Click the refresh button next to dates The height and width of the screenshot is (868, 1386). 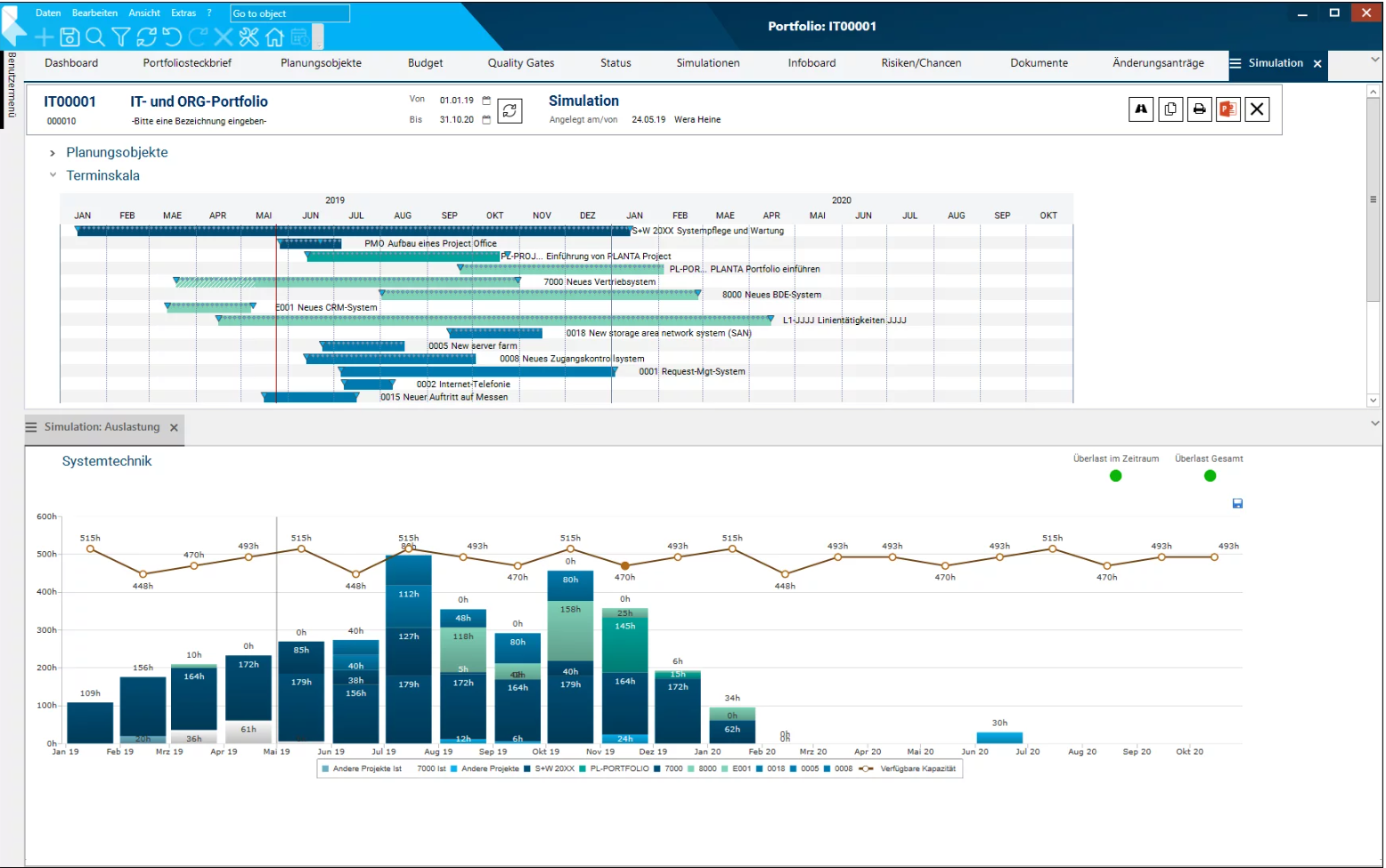pos(510,110)
